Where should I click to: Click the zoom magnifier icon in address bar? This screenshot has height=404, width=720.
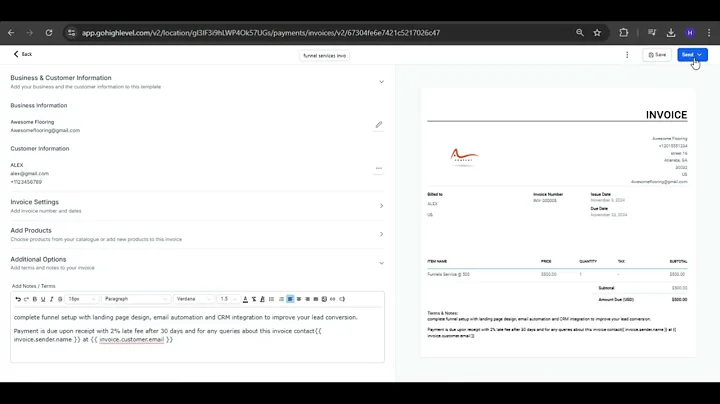coord(580,33)
